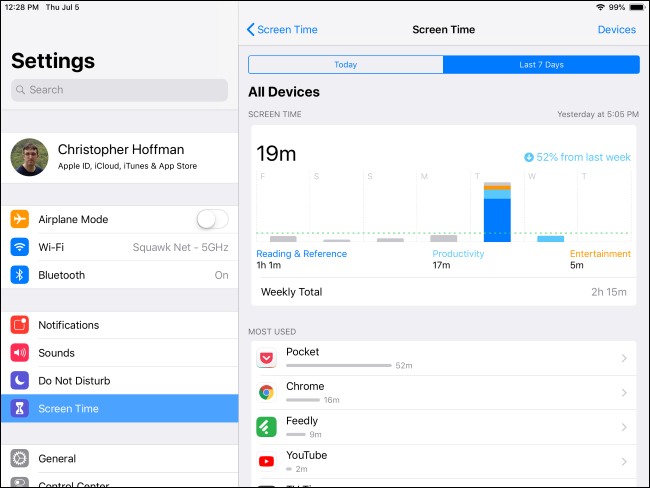The width and height of the screenshot is (650, 488).
Task: Expand the Pocket row chevron
Action: pos(624,358)
